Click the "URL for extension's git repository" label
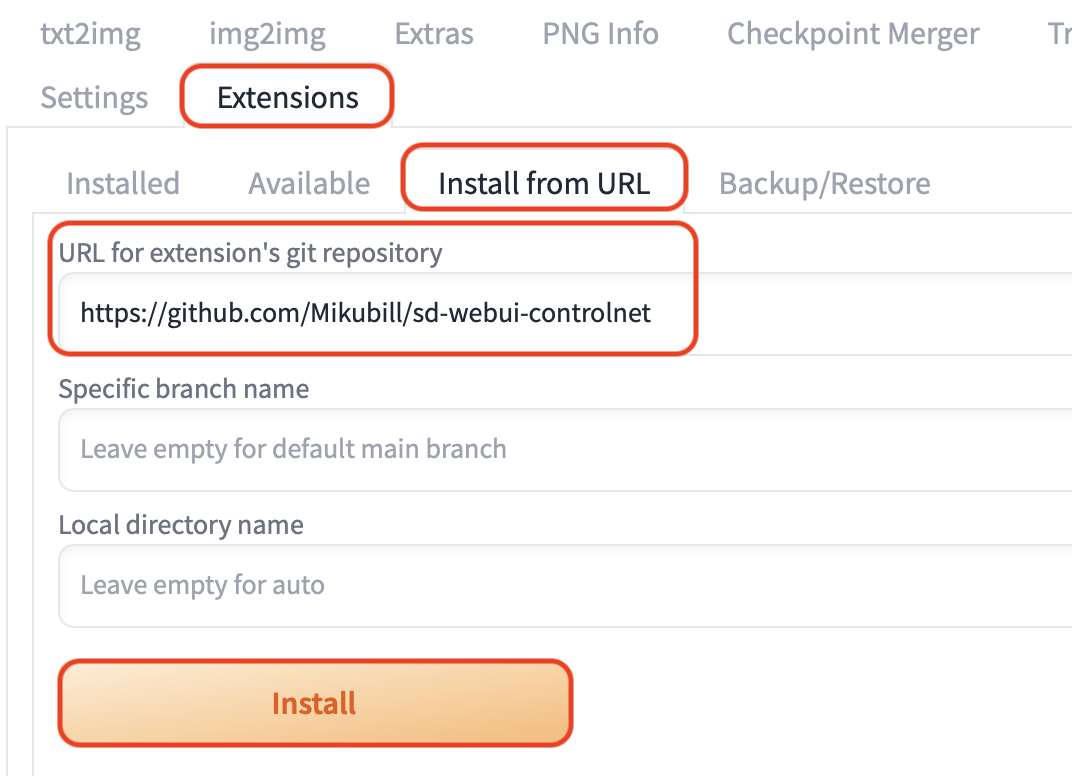Image resolution: width=1072 pixels, height=776 pixels. (250, 253)
